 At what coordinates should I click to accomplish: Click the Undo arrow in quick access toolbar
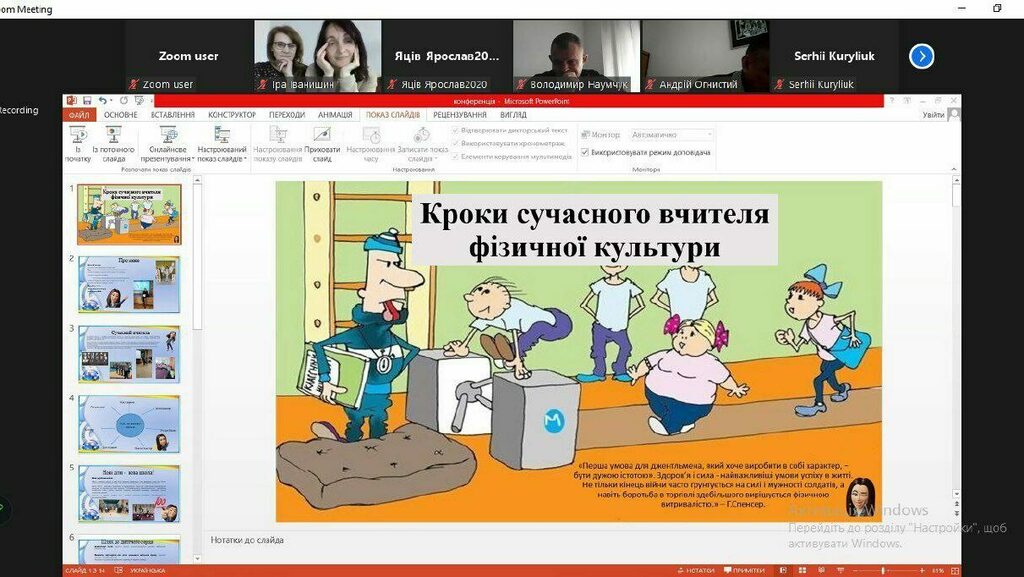click(x=104, y=100)
